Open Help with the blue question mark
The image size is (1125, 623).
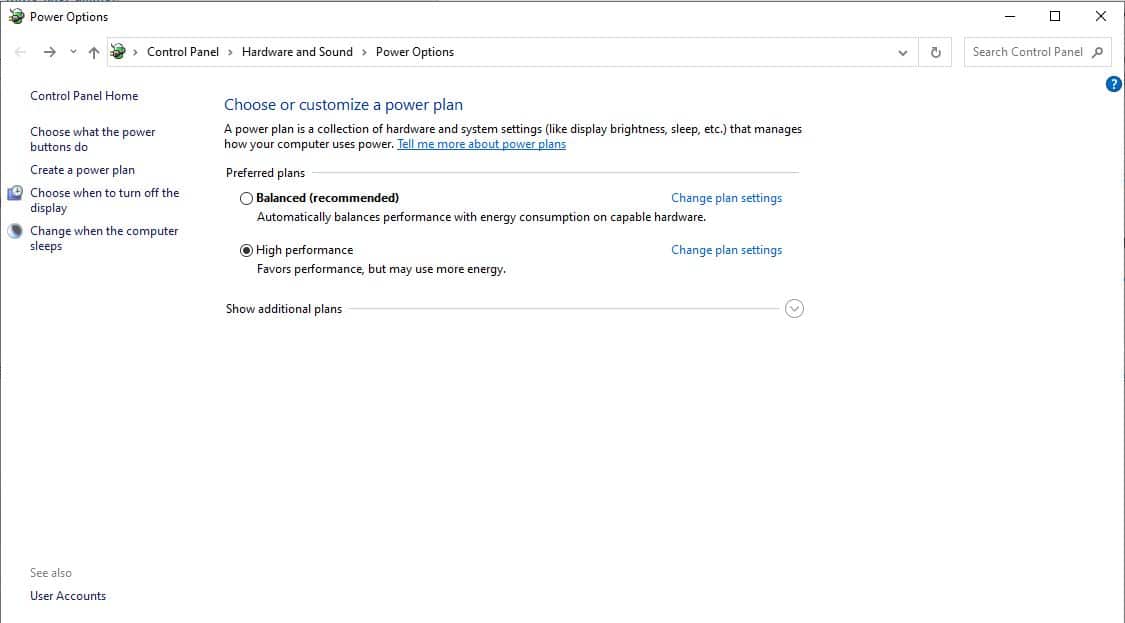(x=1113, y=84)
